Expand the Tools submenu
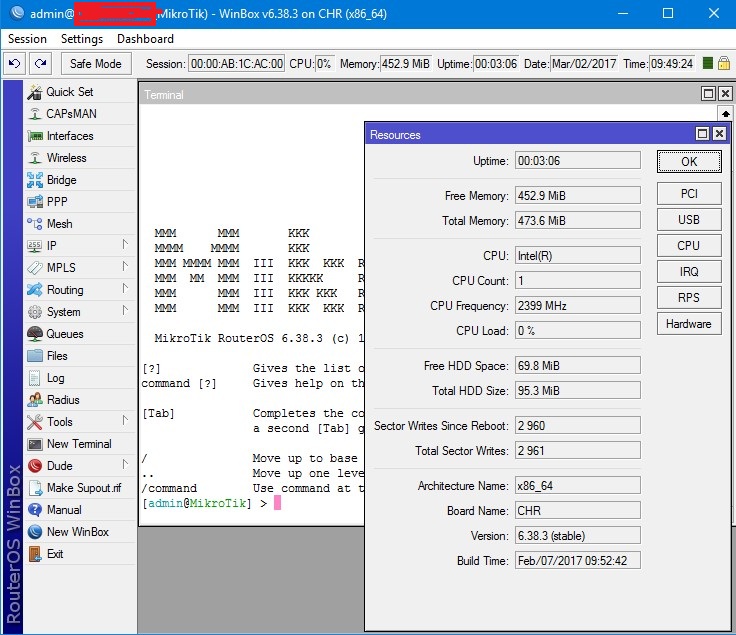736x635 pixels. tap(125, 421)
